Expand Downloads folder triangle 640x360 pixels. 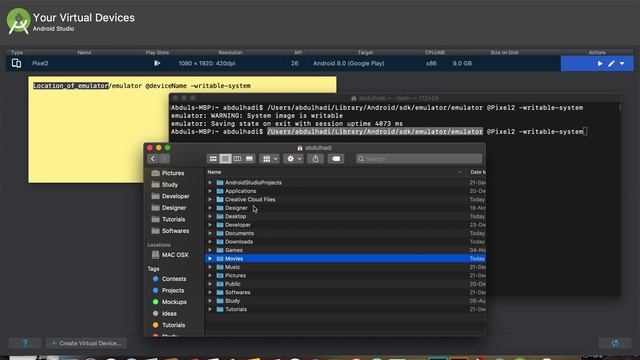click(210, 242)
